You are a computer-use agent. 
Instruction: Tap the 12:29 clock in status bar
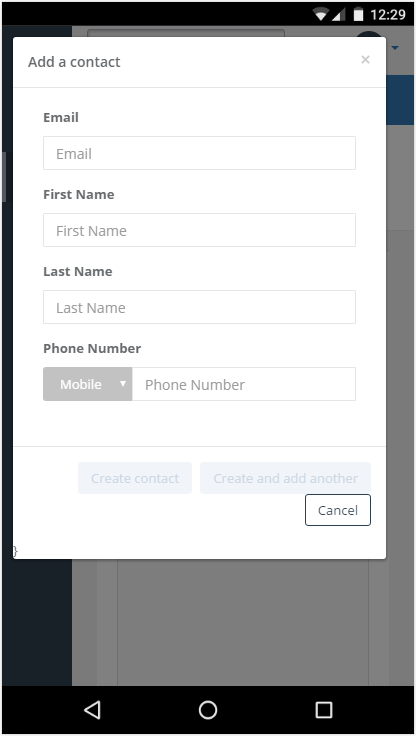click(388, 15)
